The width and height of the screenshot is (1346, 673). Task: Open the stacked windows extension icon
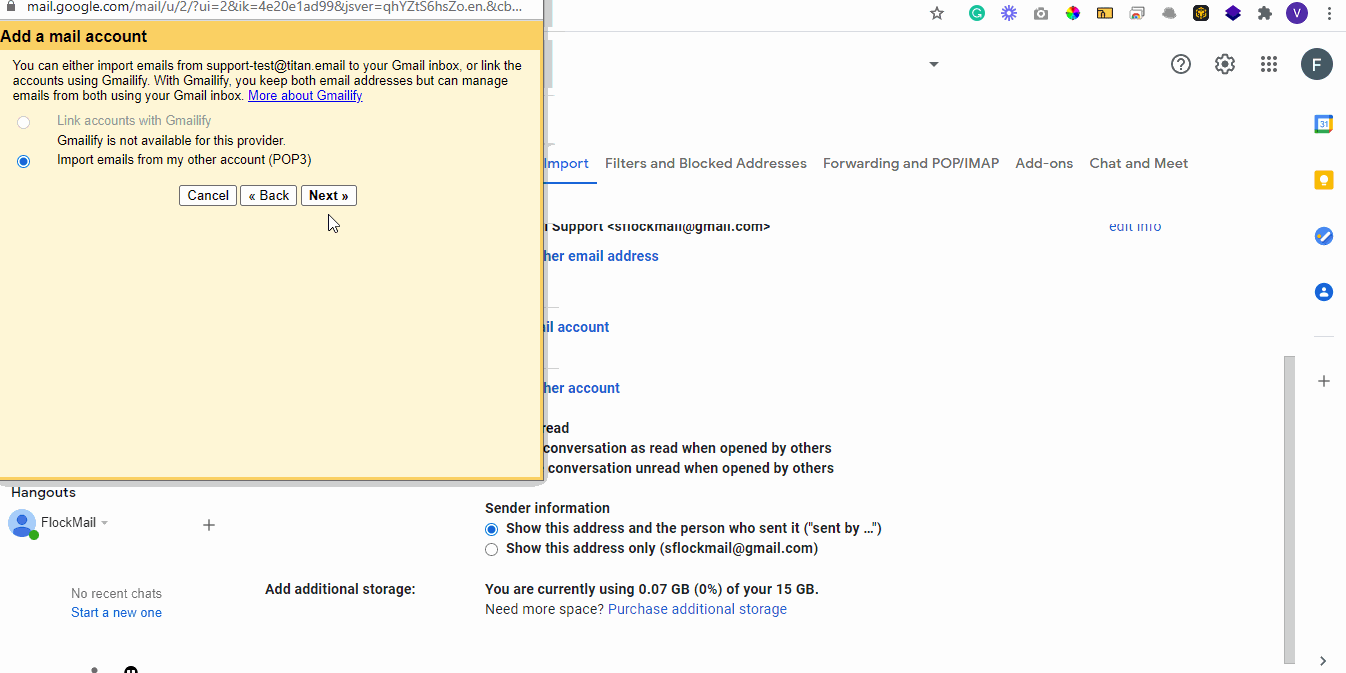click(x=1137, y=13)
